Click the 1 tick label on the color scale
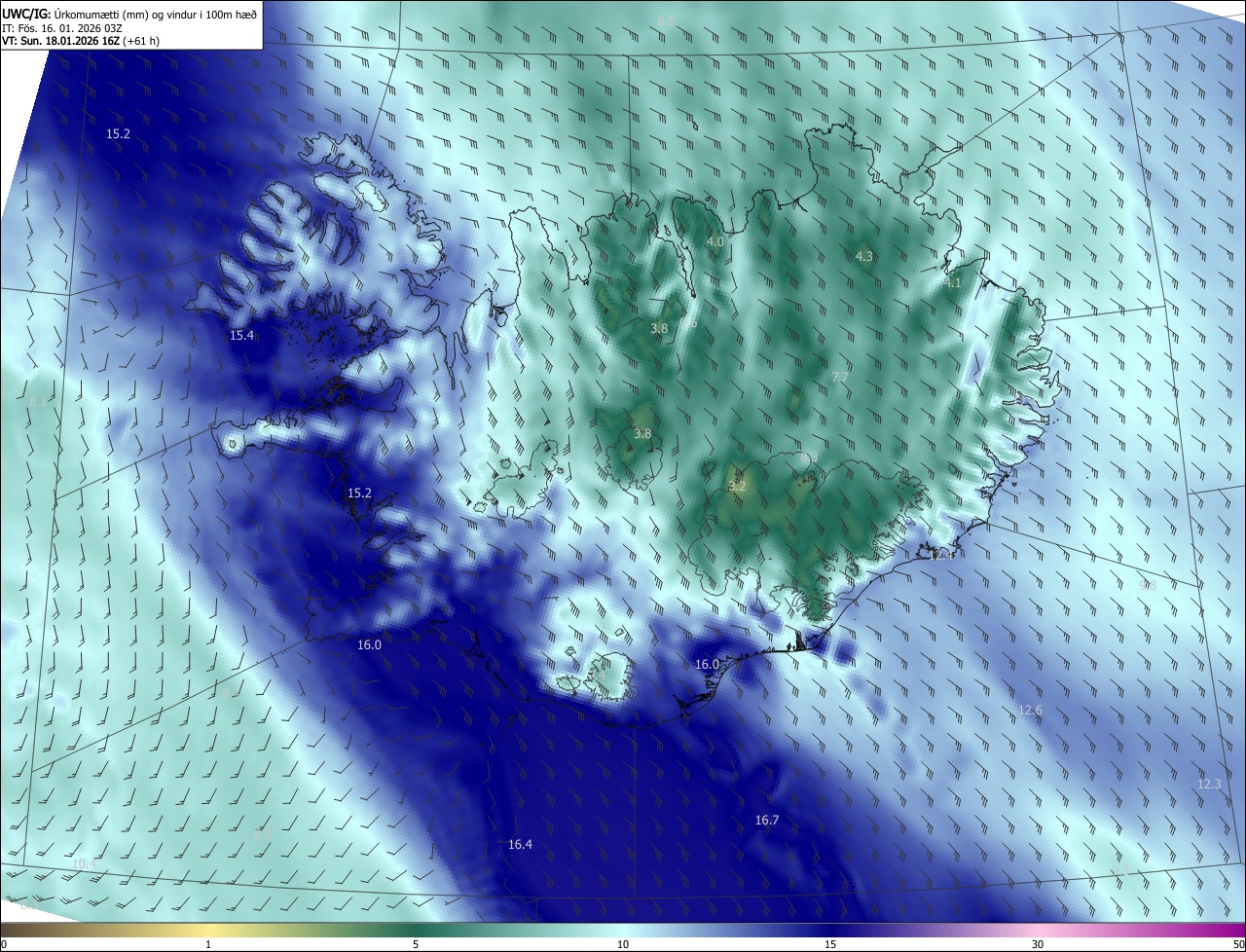 pyautogui.click(x=208, y=944)
